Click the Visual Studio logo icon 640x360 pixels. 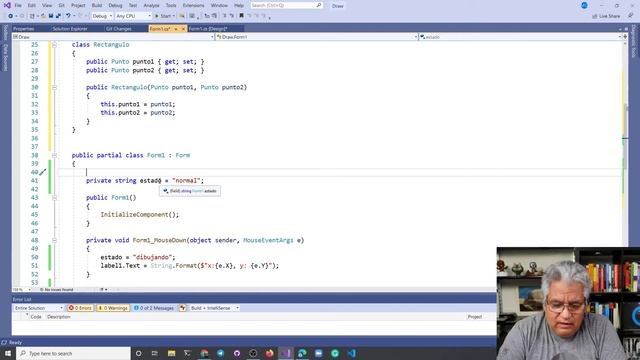tap(7, 5)
